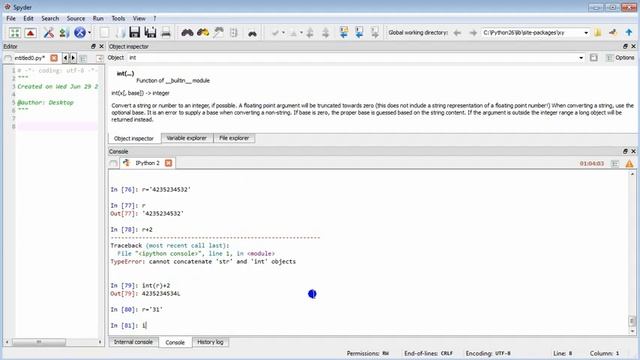Click the small binoculars find-in-files icon
640x360 pixels.
[x=252, y=33]
